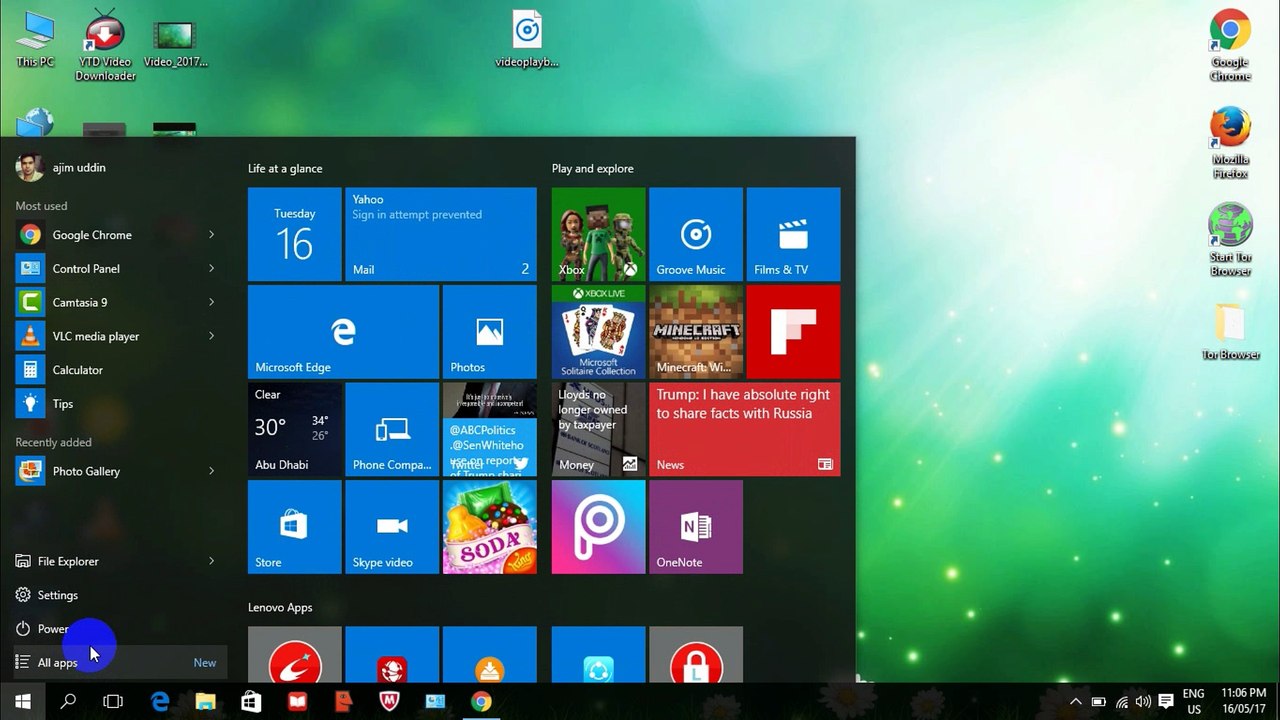
Task: Launch the Phone Companion tile
Action: point(392,429)
